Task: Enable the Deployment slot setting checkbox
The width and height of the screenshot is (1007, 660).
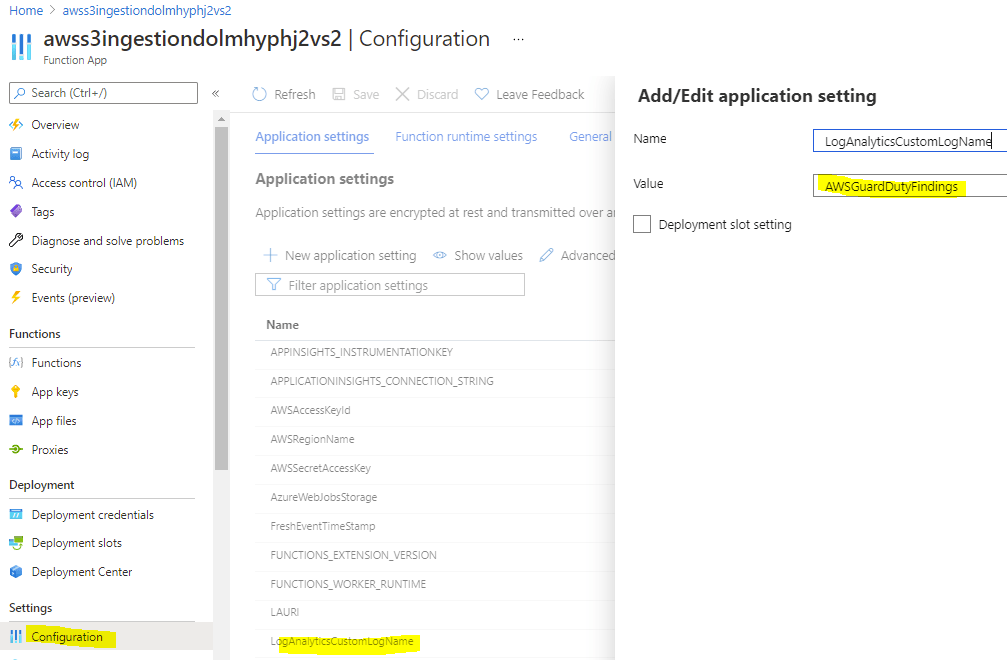Action: tap(642, 225)
